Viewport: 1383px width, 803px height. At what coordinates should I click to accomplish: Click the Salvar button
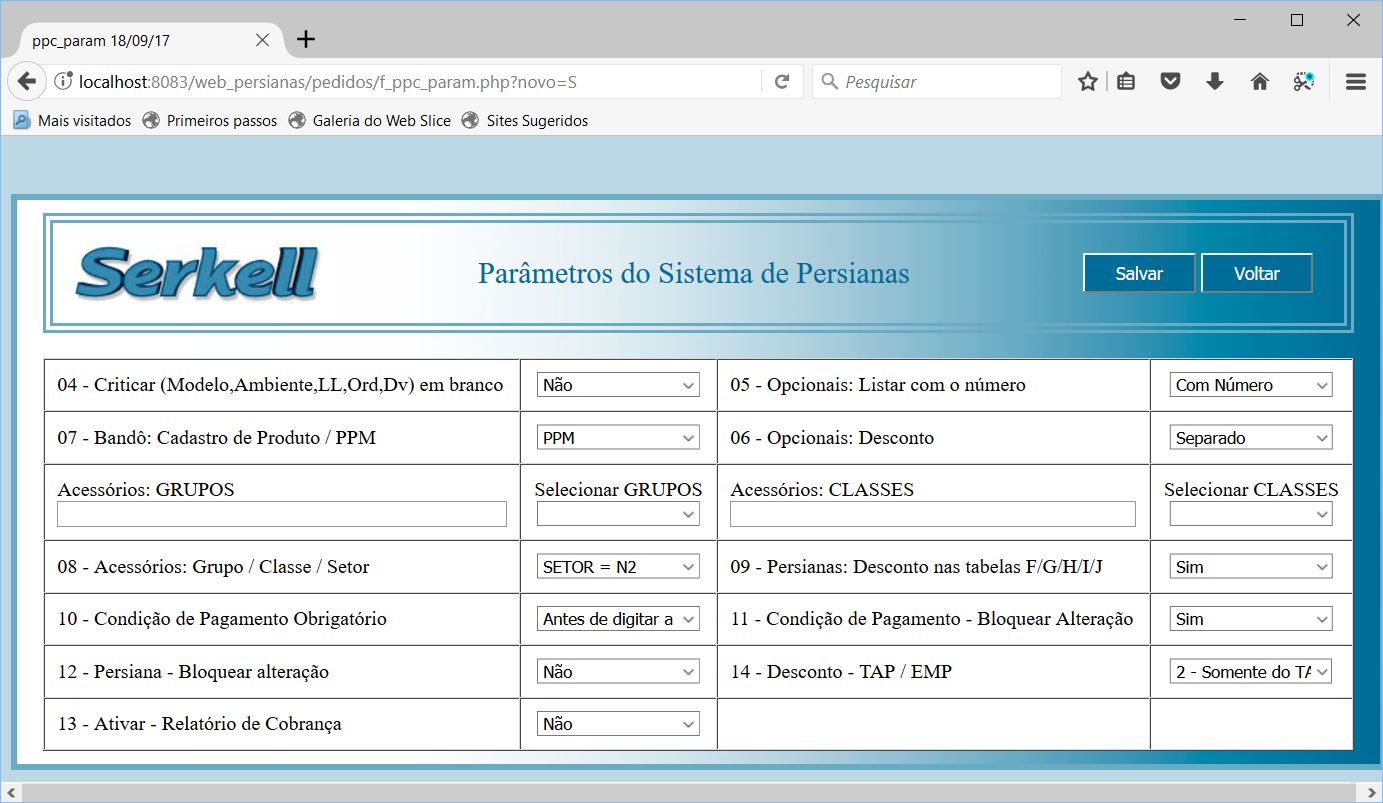(x=1139, y=273)
